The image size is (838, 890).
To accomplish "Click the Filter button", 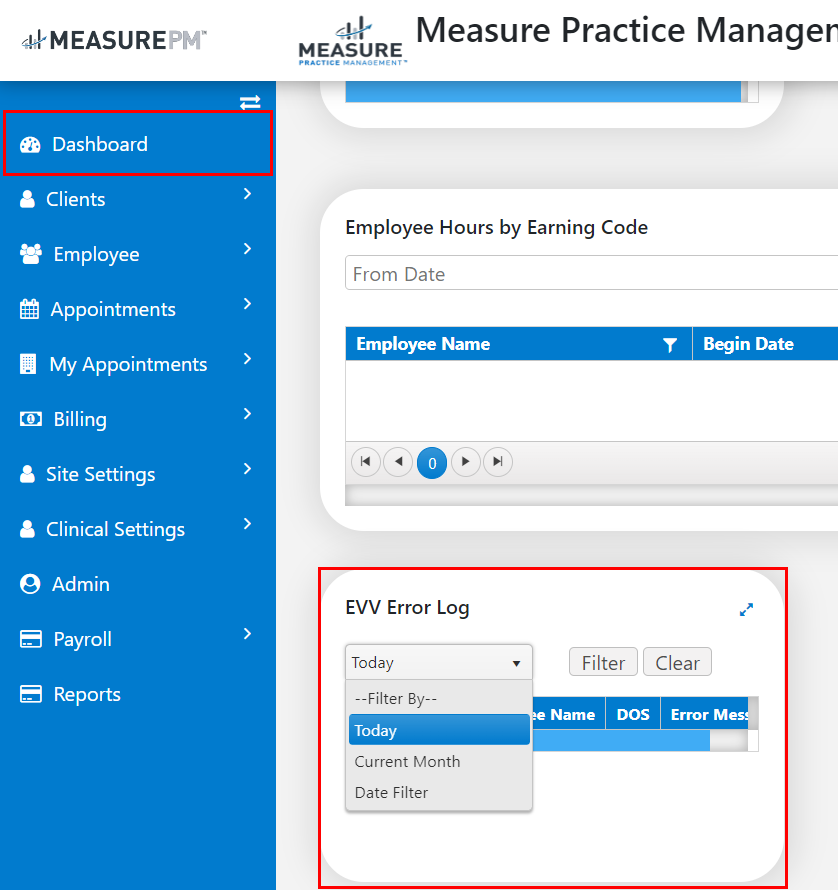I will [603, 662].
